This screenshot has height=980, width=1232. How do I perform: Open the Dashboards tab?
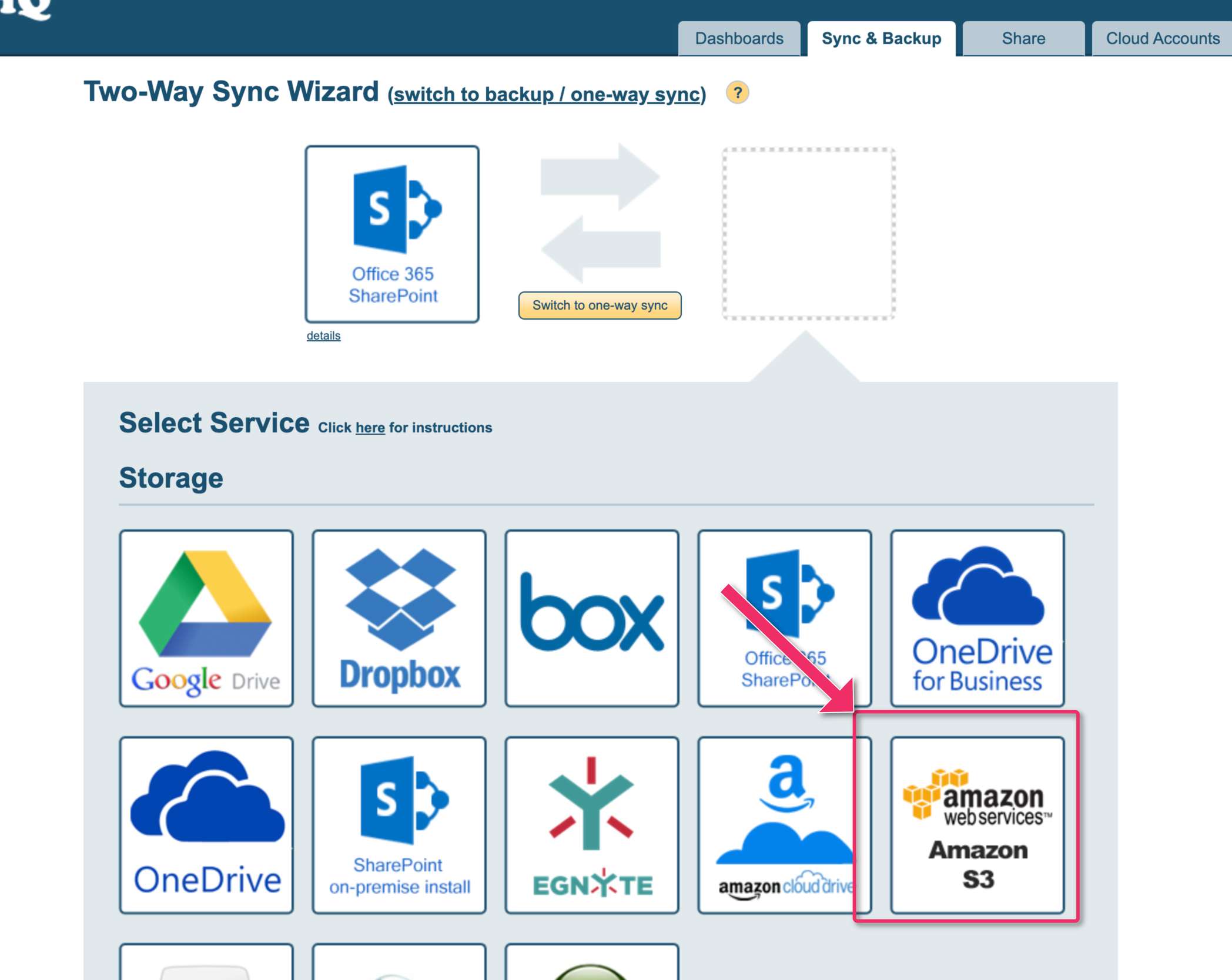pos(739,39)
